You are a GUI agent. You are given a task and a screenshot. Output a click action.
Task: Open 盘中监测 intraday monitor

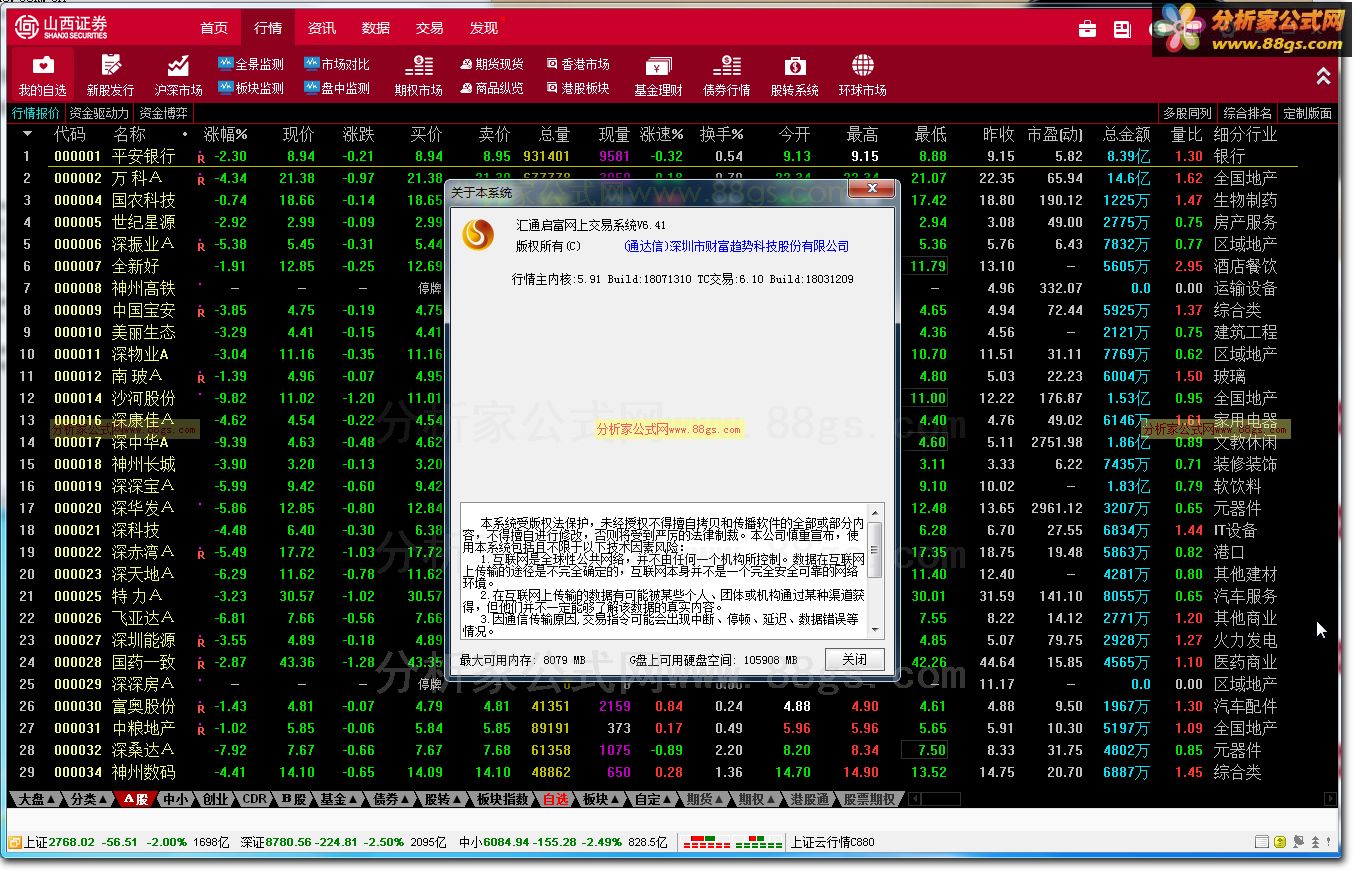pos(338,88)
